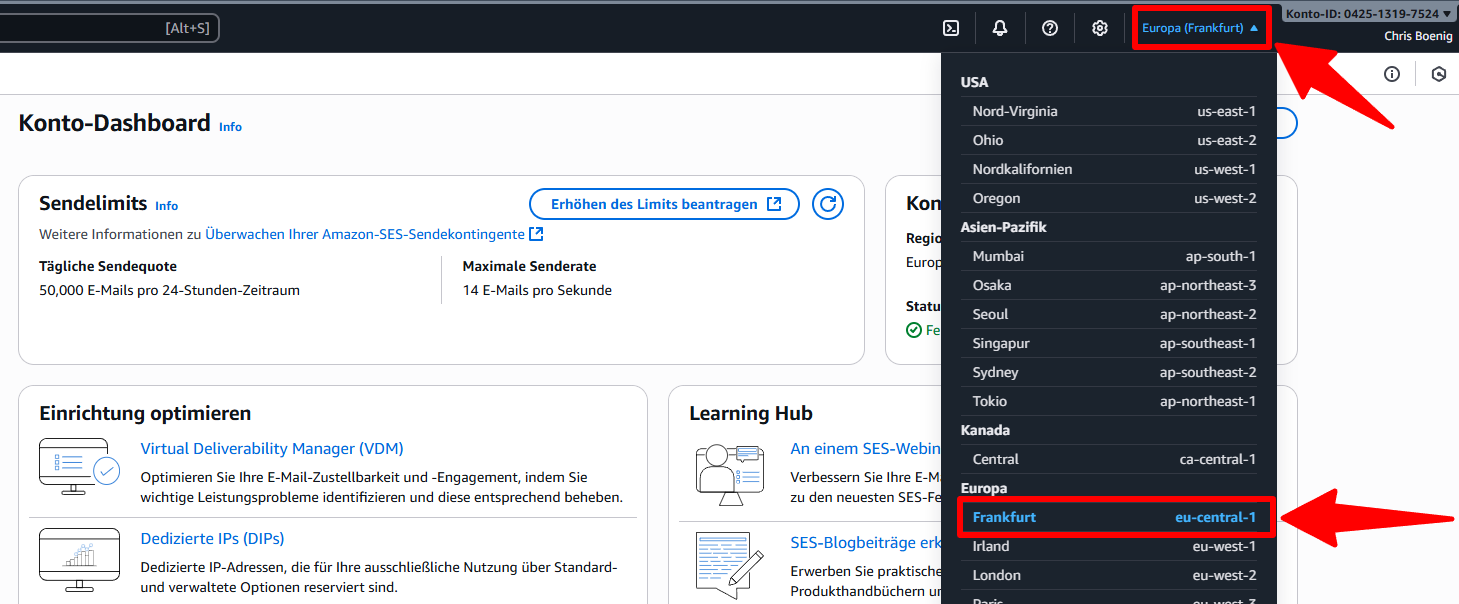
Task: Collapse the Europa (Frankfurt) region dropdown
Action: 1200,28
